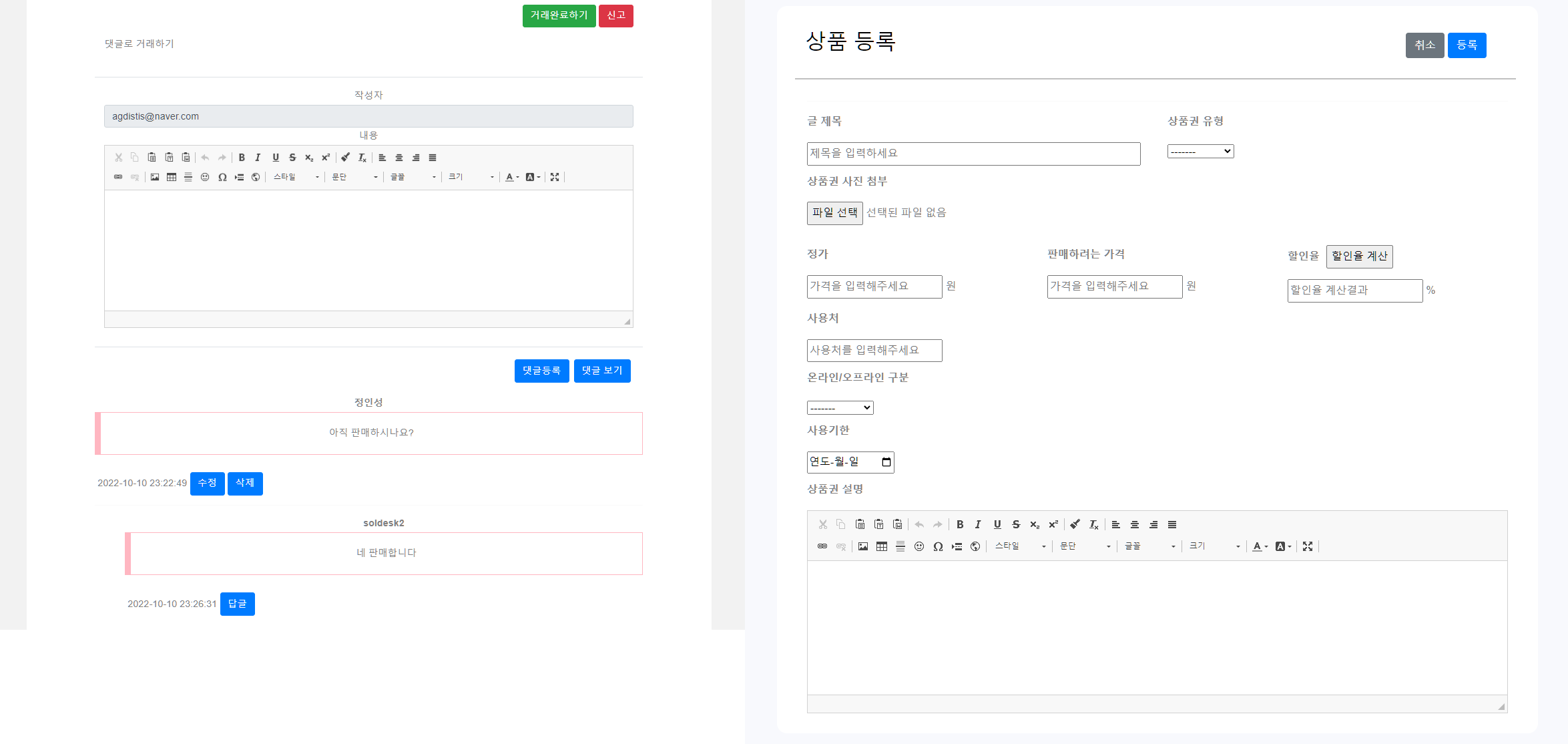Open text color picker in description editor
Image resolution: width=1568 pixels, height=744 pixels.
tap(1260, 546)
